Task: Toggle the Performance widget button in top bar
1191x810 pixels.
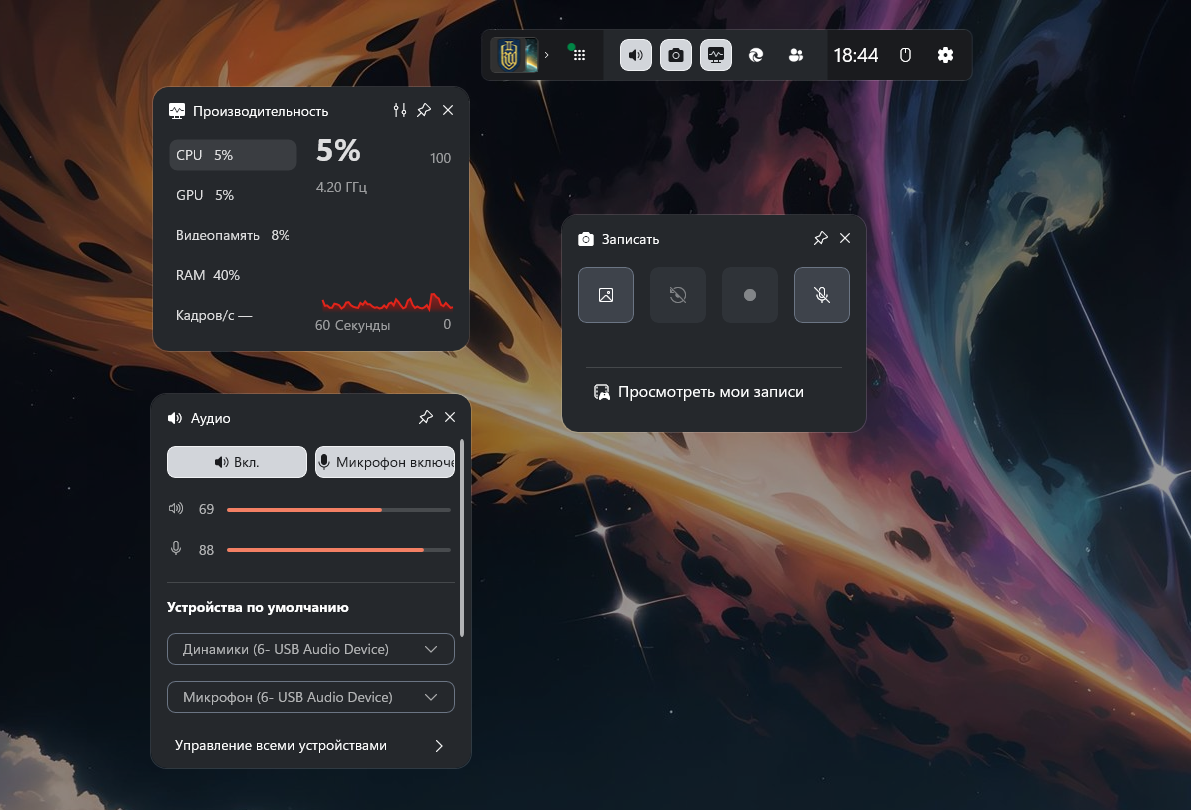Action: [716, 55]
